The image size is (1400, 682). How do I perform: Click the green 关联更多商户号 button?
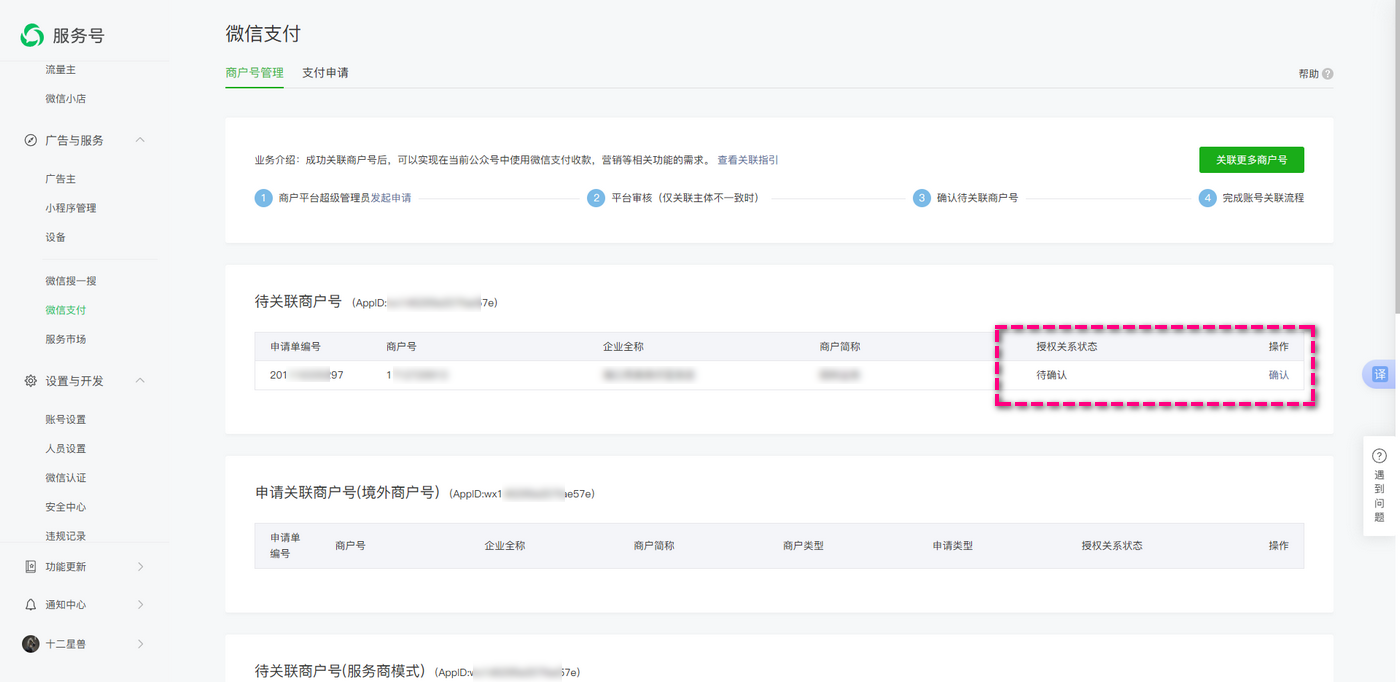(1251, 160)
